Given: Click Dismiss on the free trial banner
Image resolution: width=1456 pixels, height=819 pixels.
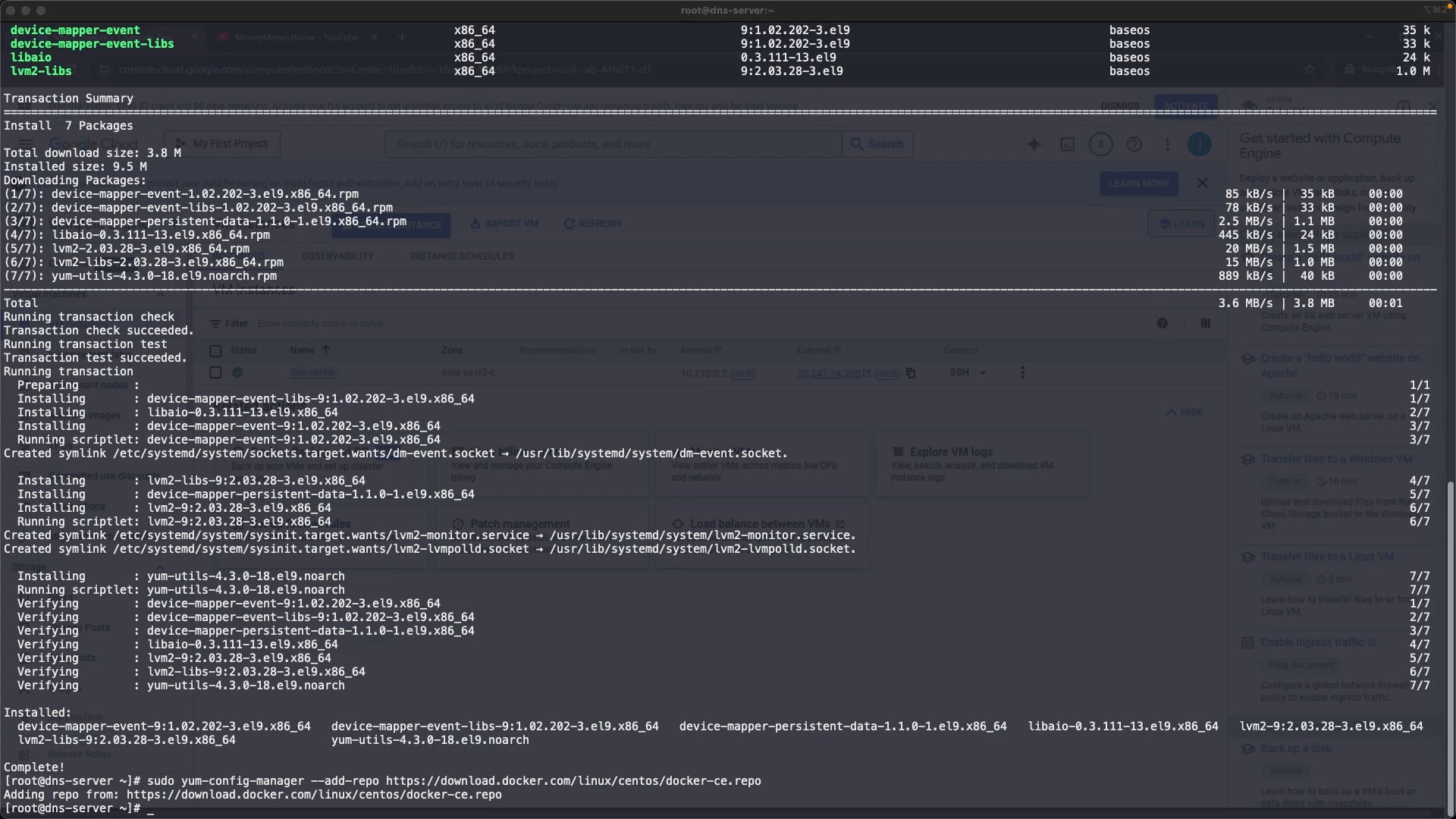Looking at the screenshot, I should [1120, 106].
